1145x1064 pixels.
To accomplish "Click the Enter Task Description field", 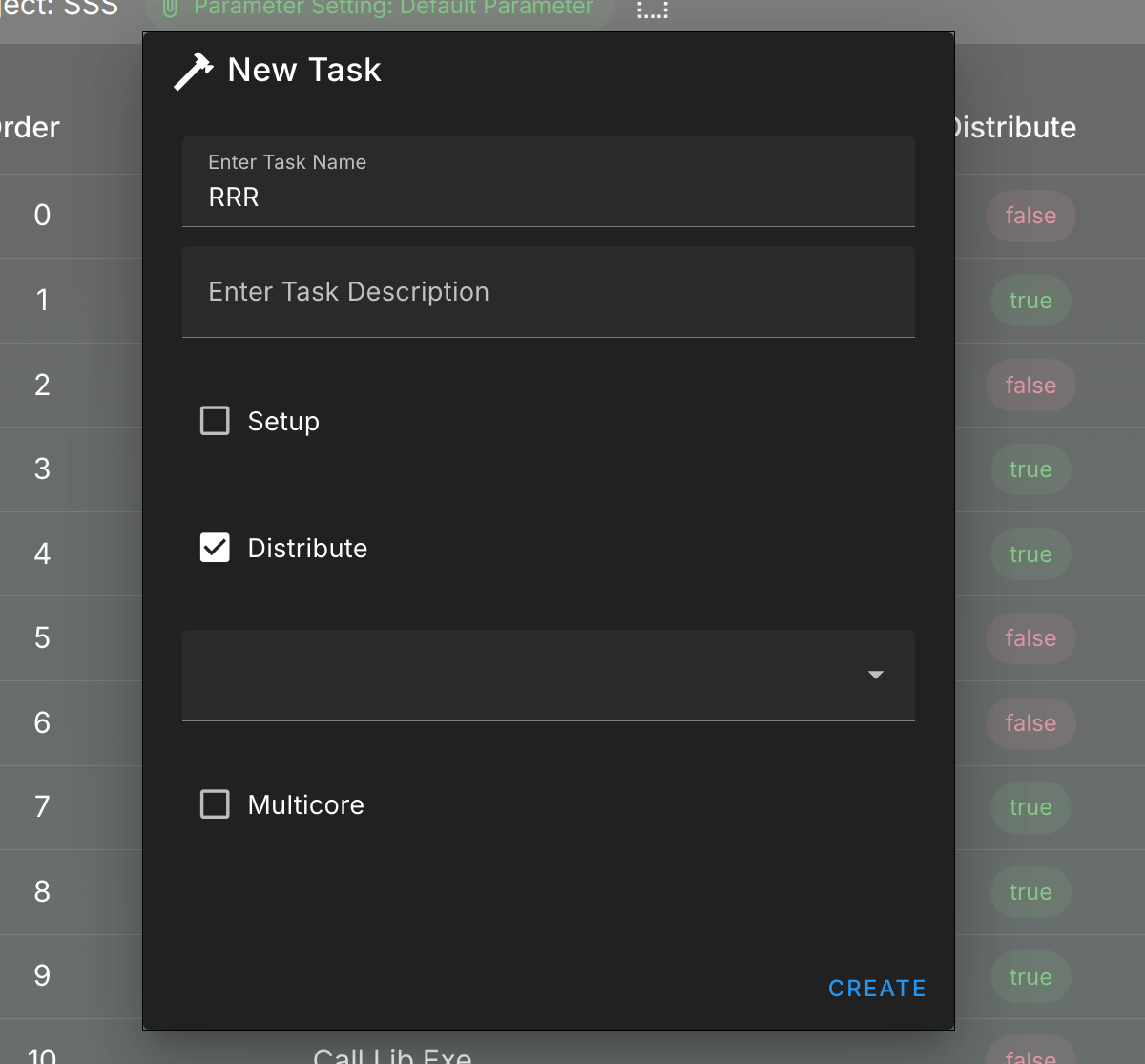I will [x=549, y=292].
